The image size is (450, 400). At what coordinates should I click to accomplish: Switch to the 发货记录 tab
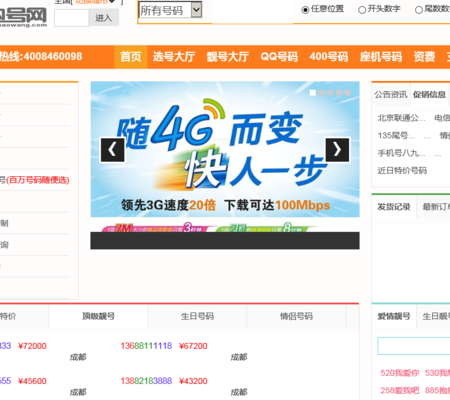click(394, 207)
